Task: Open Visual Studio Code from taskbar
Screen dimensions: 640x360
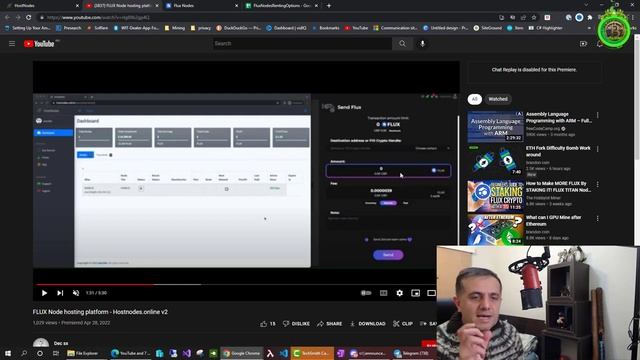Action: (x=284, y=353)
